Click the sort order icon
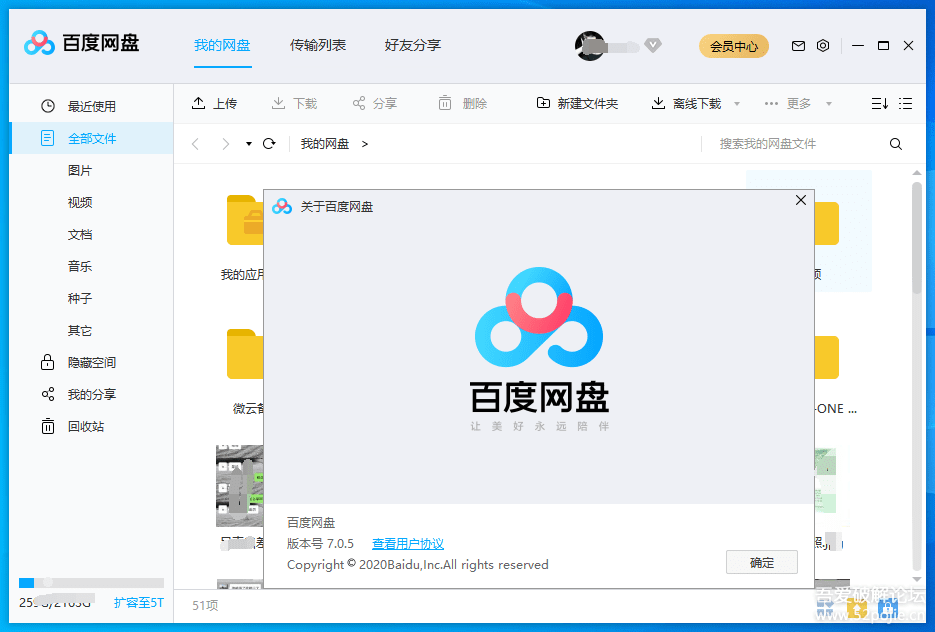Screen dimensions: 935x632 coord(880,104)
